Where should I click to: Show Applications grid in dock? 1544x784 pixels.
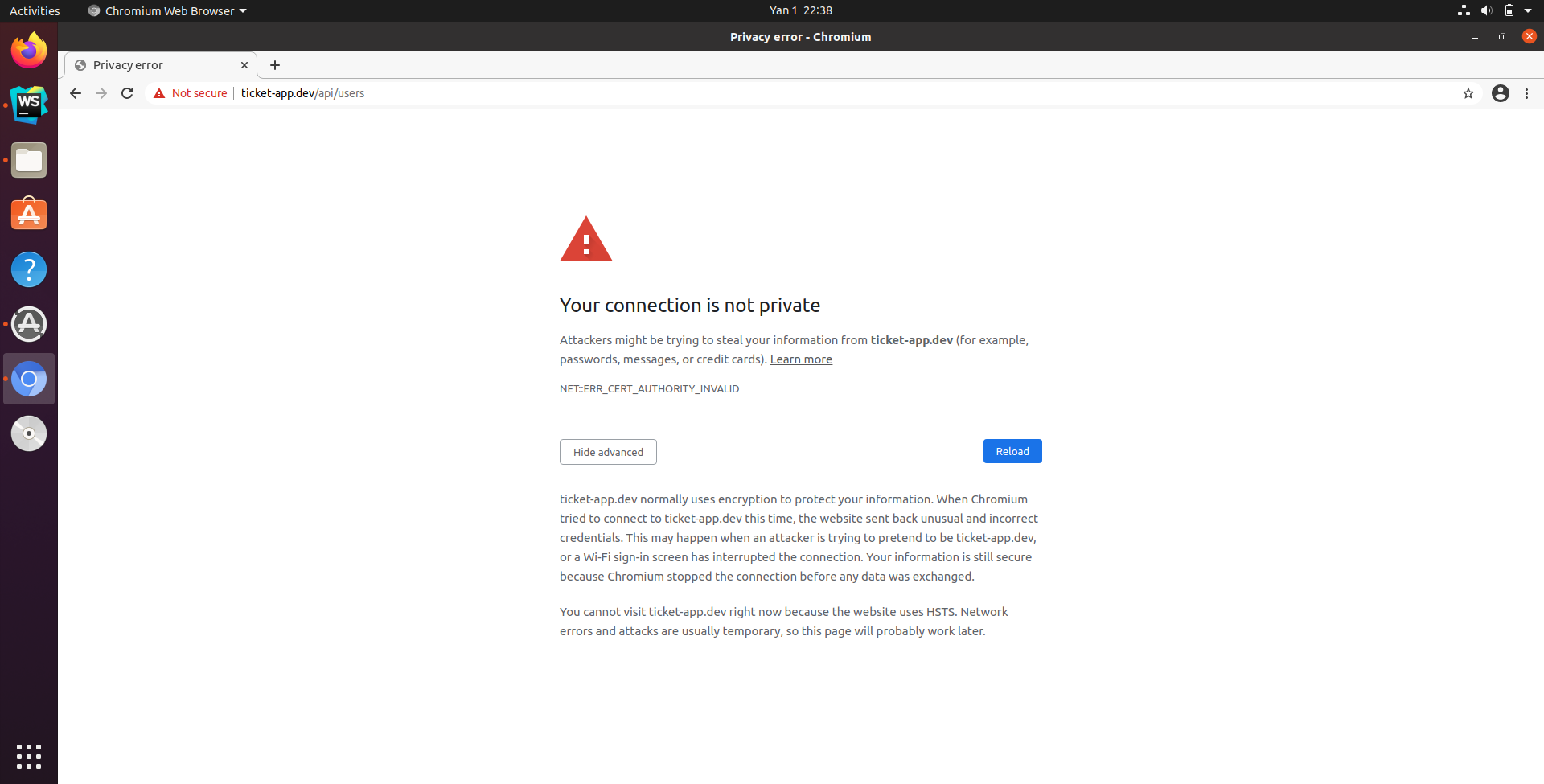coord(29,756)
